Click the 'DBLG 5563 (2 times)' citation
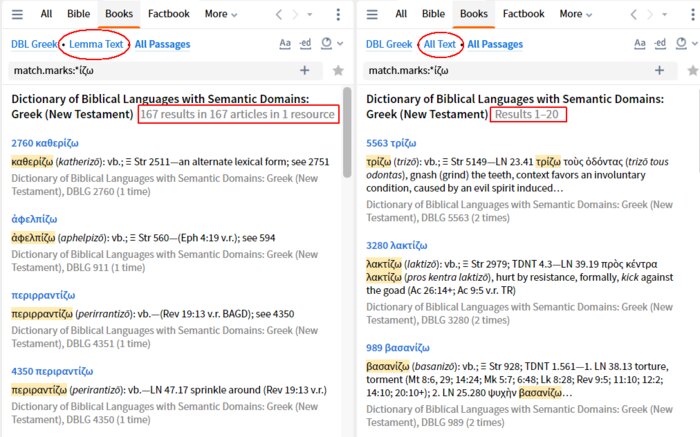The width and height of the screenshot is (700, 437). (465, 218)
